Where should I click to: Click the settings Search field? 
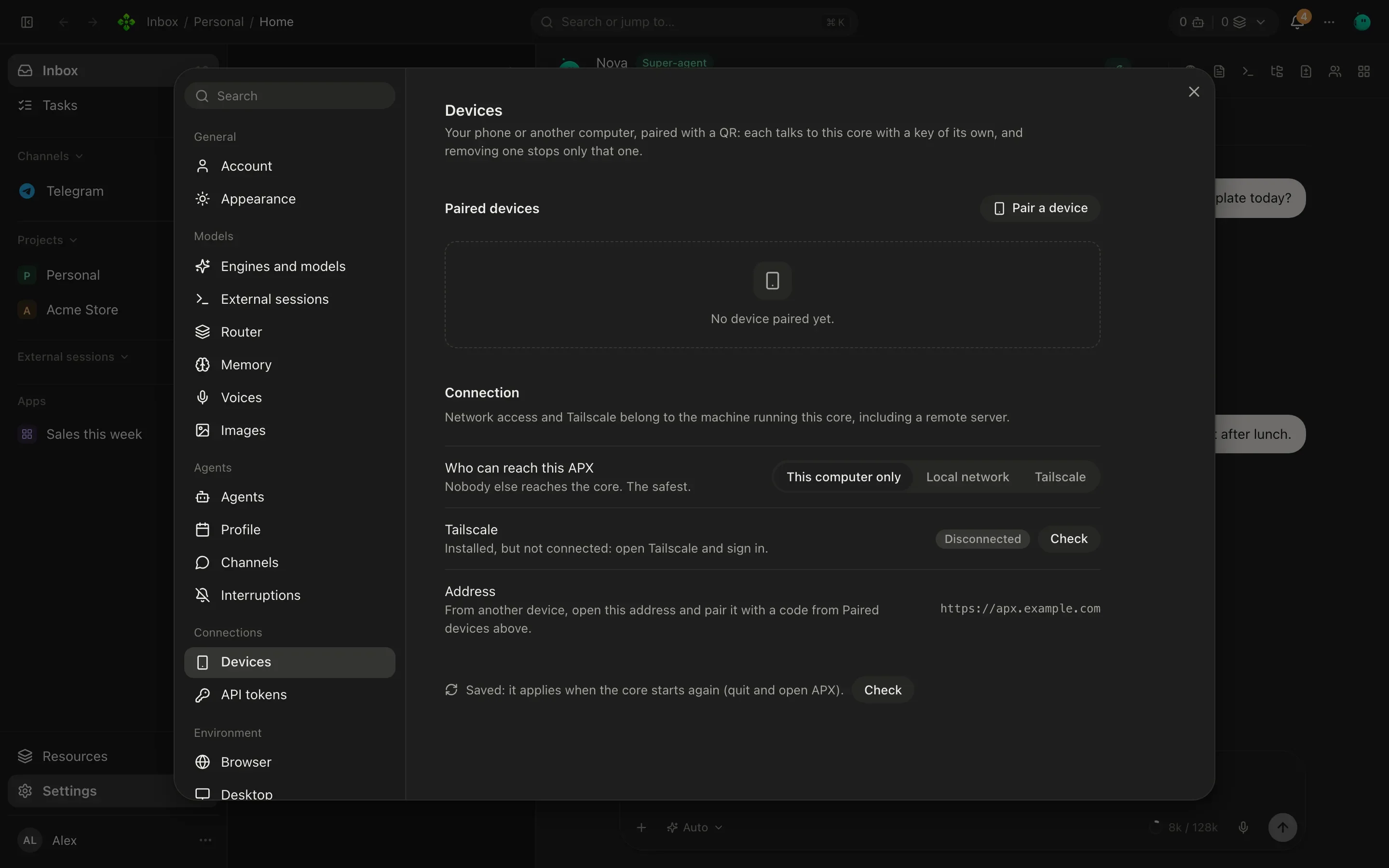[289, 96]
